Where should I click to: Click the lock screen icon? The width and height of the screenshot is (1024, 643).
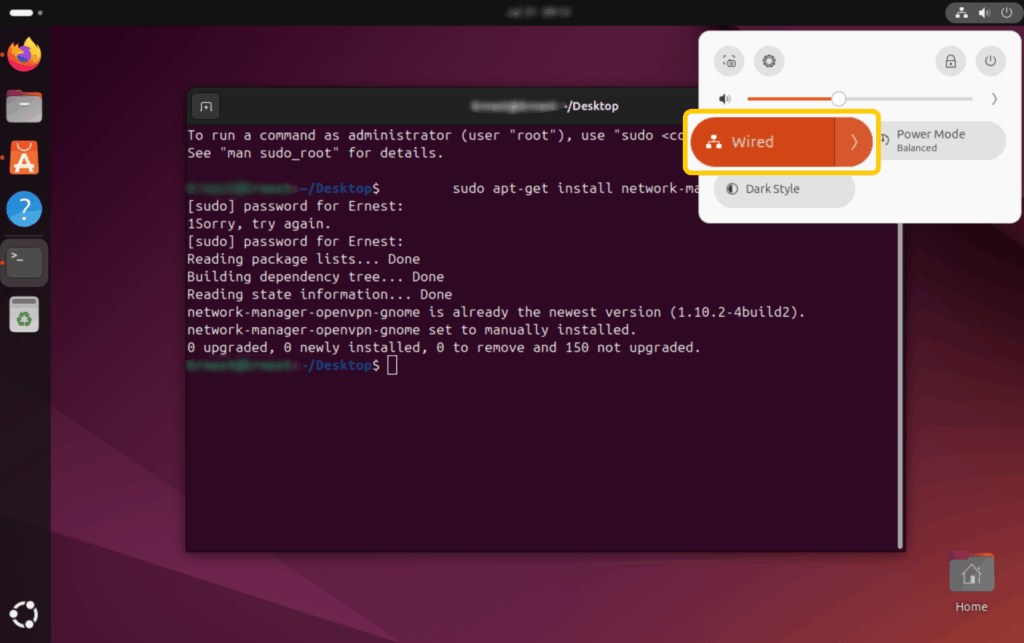(x=950, y=61)
